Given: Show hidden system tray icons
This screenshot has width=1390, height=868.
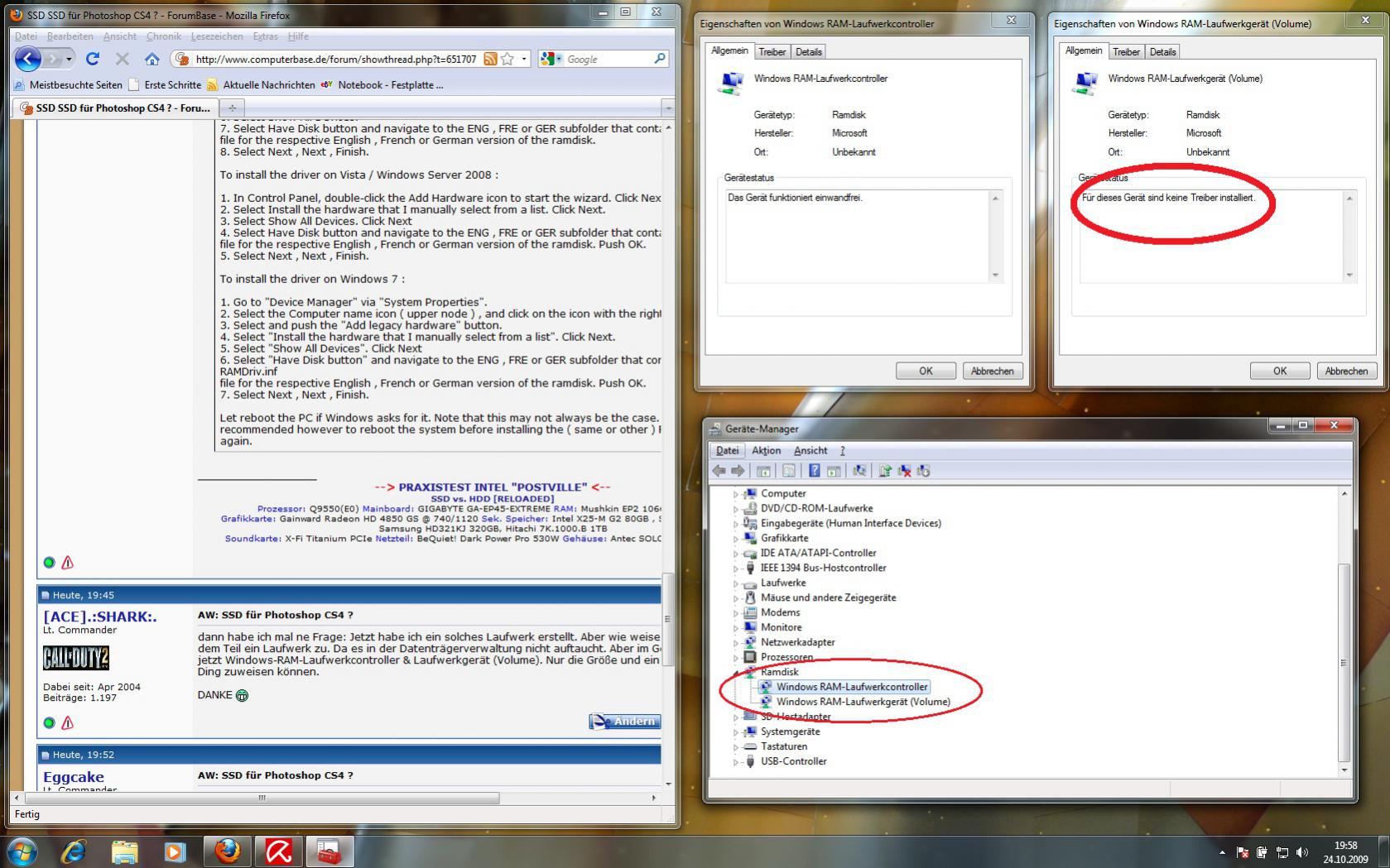Looking at the screenshot, I should click(1223, 852).
